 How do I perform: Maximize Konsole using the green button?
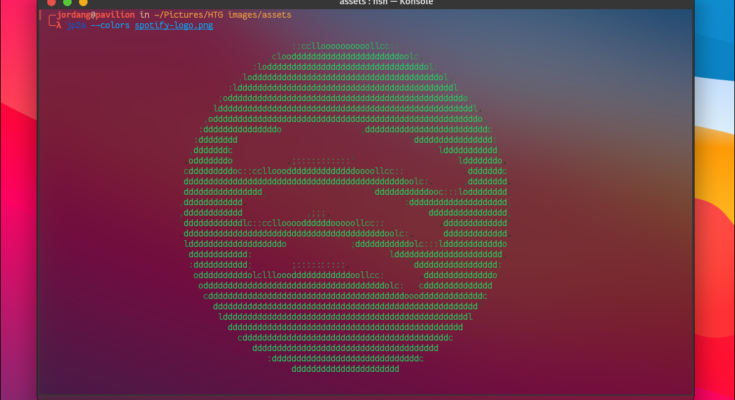81,5
